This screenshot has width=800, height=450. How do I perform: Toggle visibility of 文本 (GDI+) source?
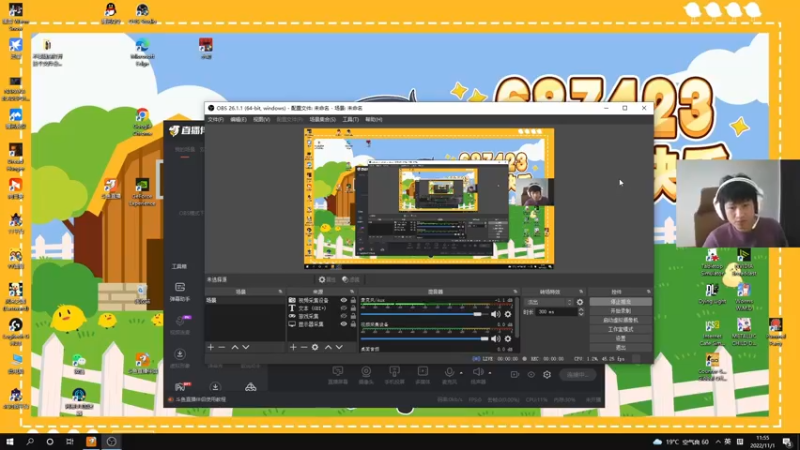(343, 308)
